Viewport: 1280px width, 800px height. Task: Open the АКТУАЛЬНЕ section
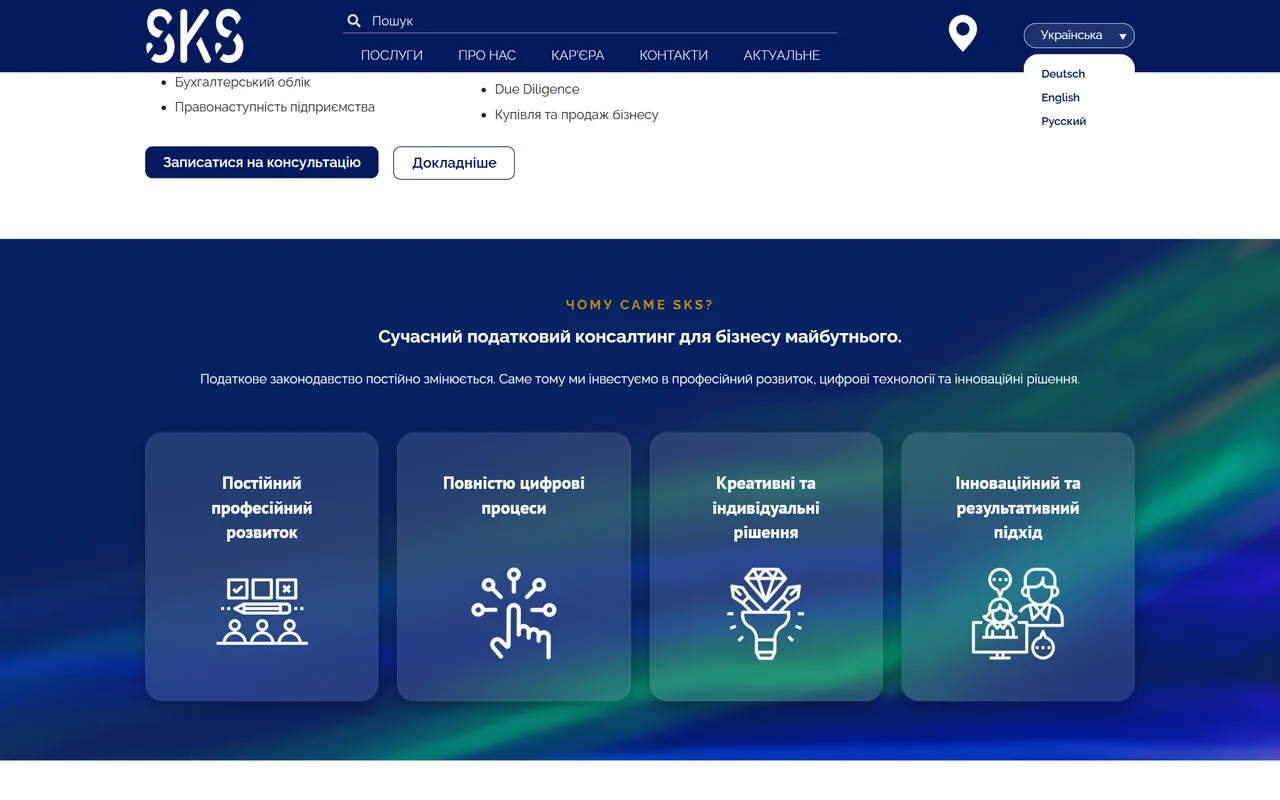[782, 56]
